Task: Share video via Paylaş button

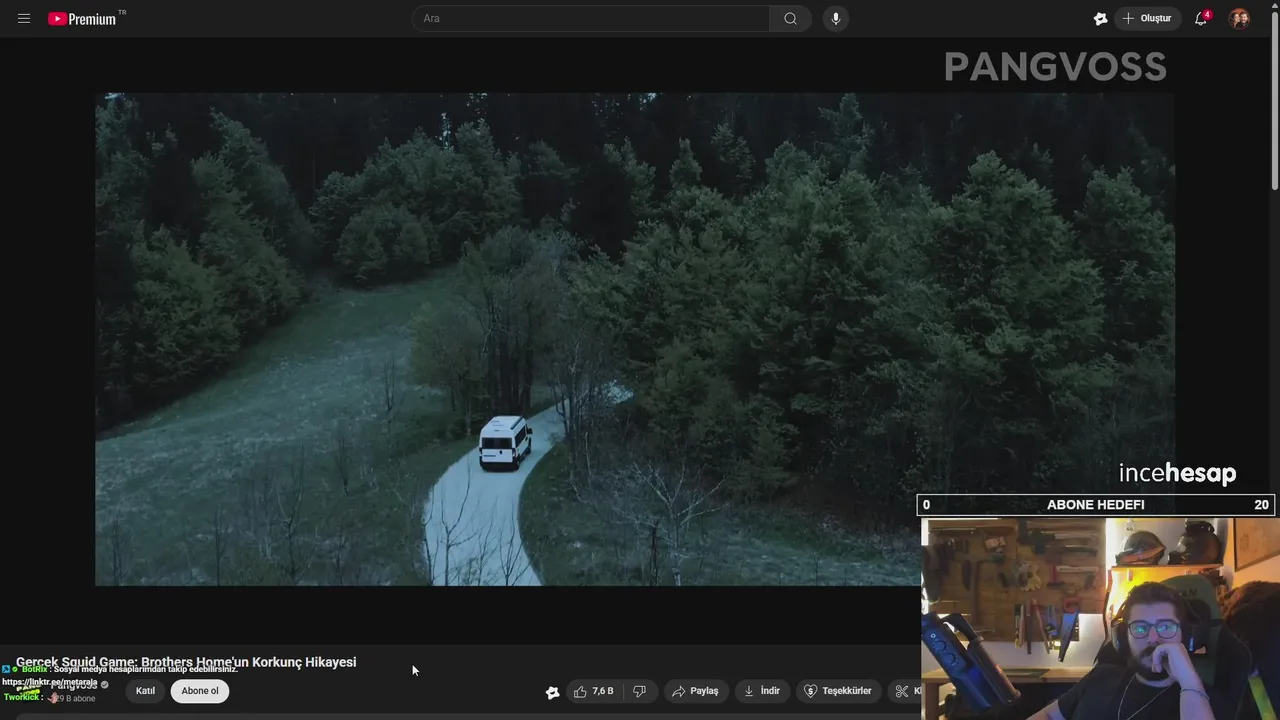Action: click(695, 691)
